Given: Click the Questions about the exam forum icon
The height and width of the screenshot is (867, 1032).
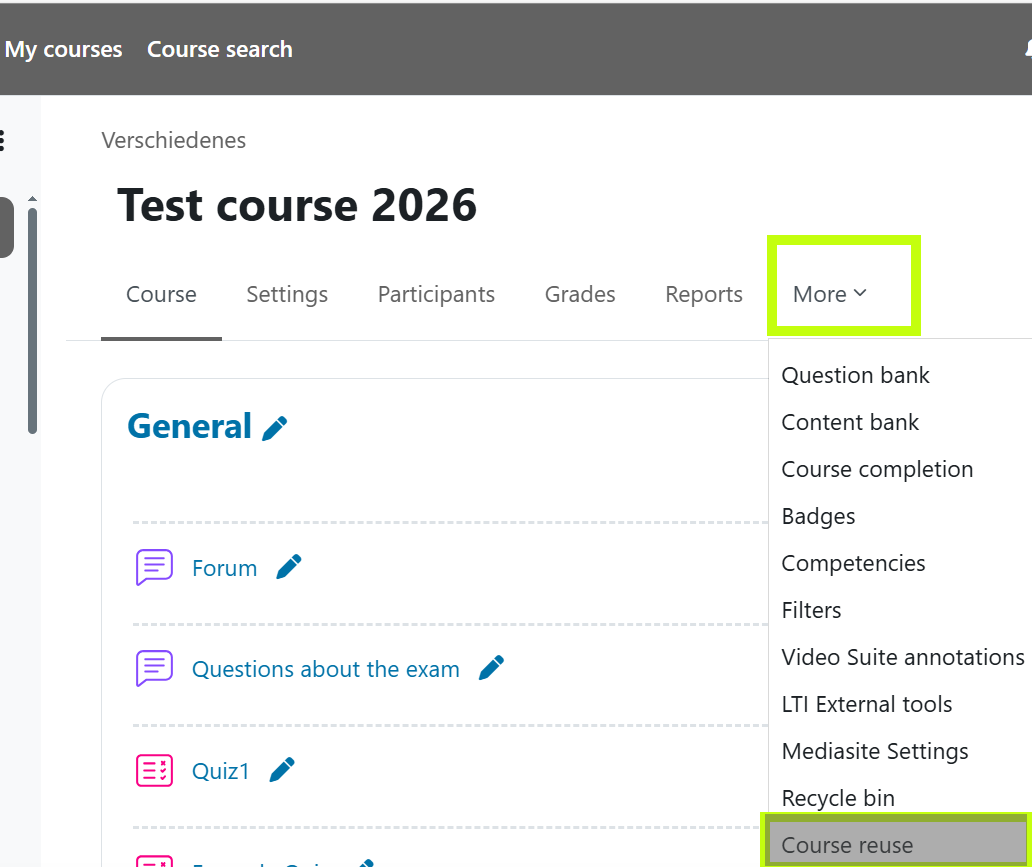Looking at the screenshot, I should point(154,668).
